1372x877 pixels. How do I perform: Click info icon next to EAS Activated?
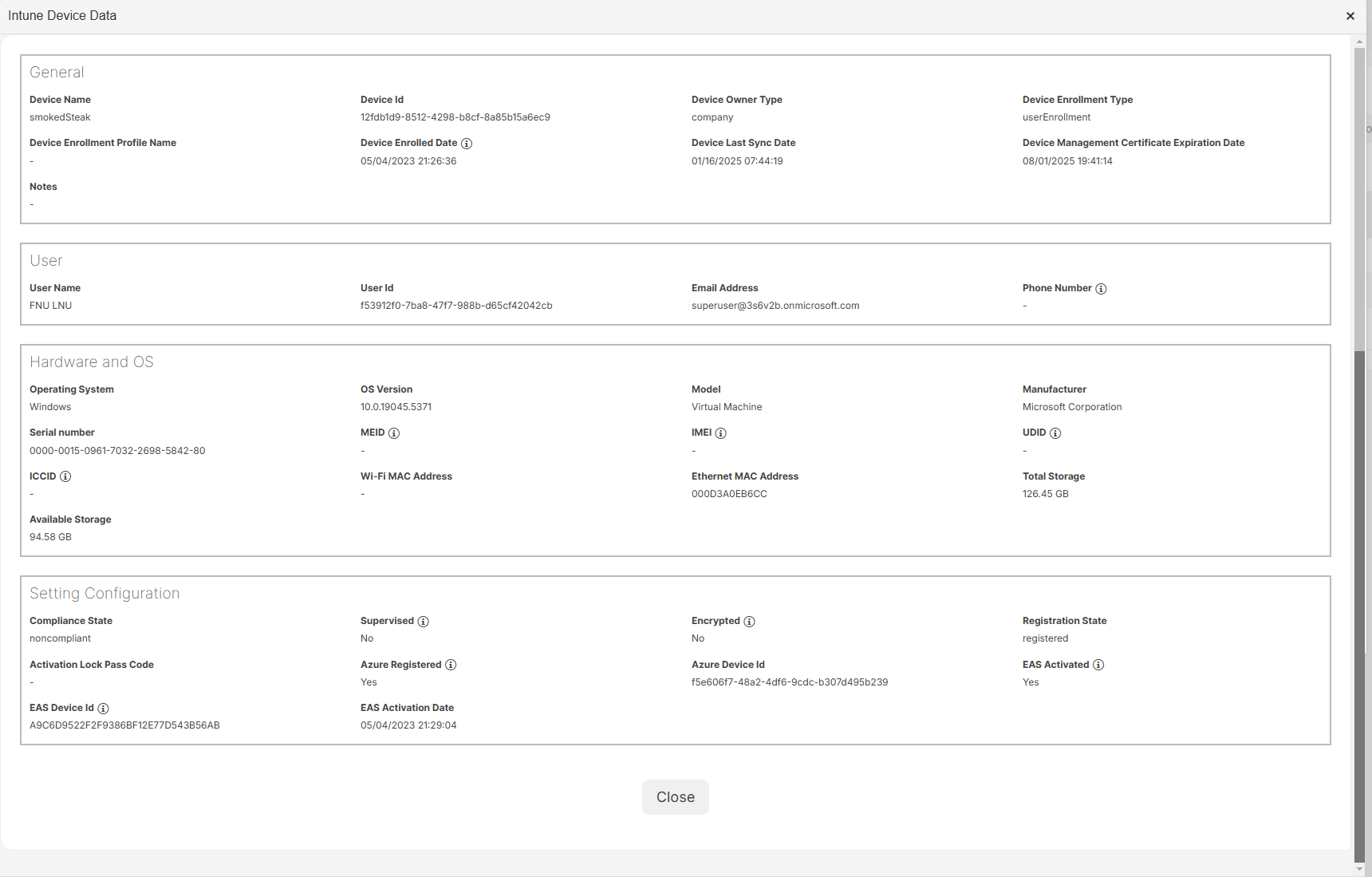click(x=1098, y=665)
